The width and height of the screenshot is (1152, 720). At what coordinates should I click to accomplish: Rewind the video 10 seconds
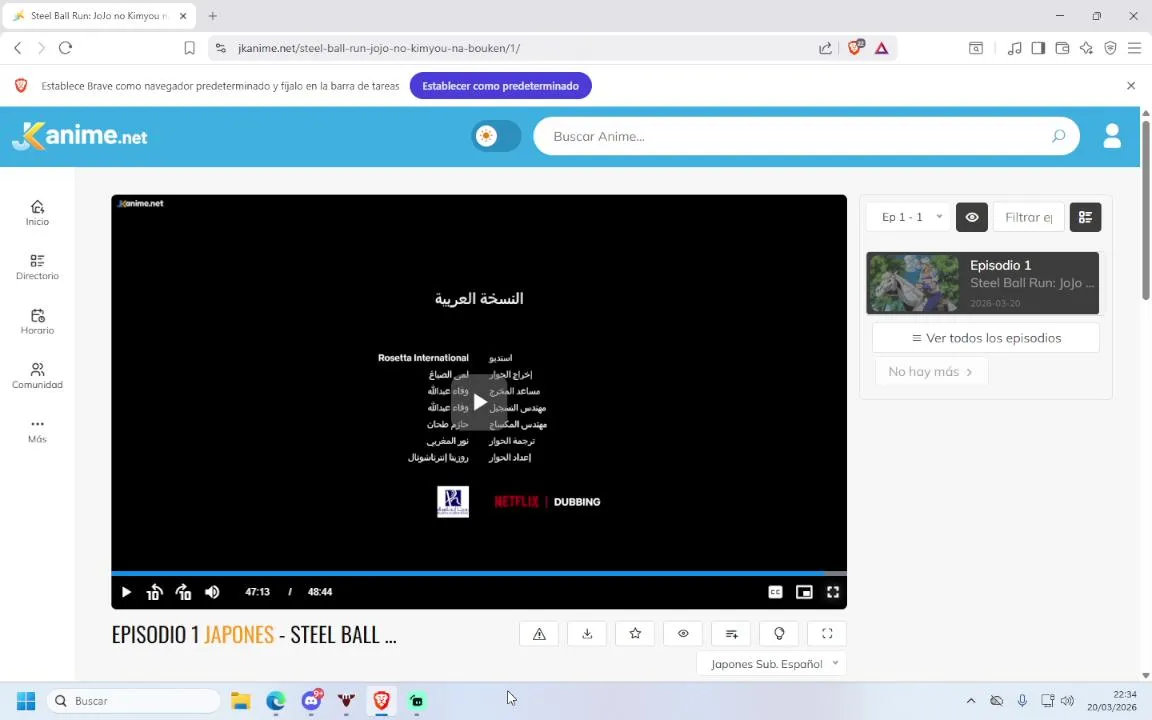pos(154,592)
